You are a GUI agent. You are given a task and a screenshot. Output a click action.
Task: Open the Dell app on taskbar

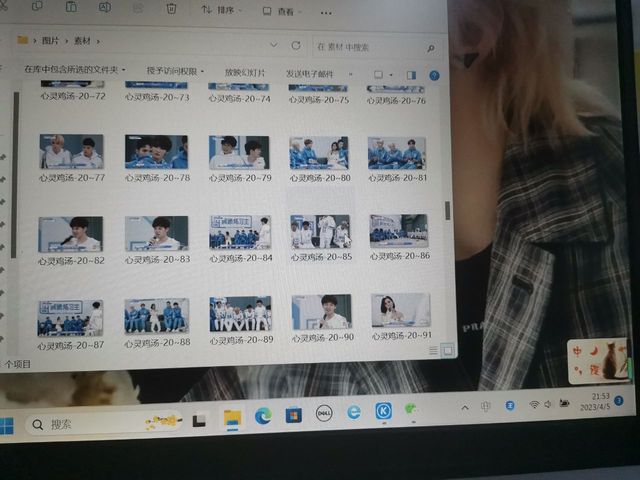[x=324, y=413]
